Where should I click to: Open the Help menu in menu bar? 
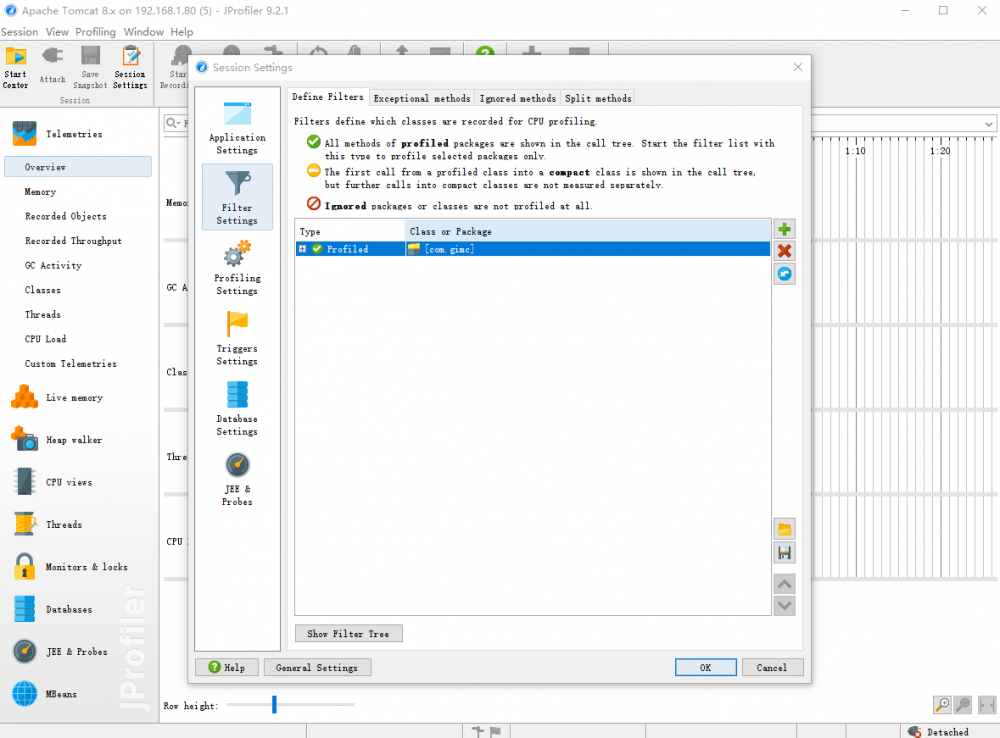tap(182, 32)
